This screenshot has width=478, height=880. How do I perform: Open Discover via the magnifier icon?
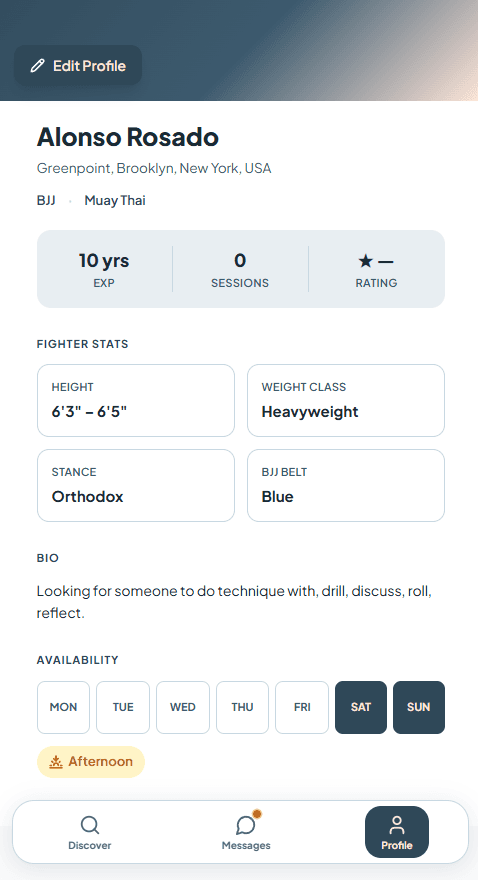(x=90, y=825)
